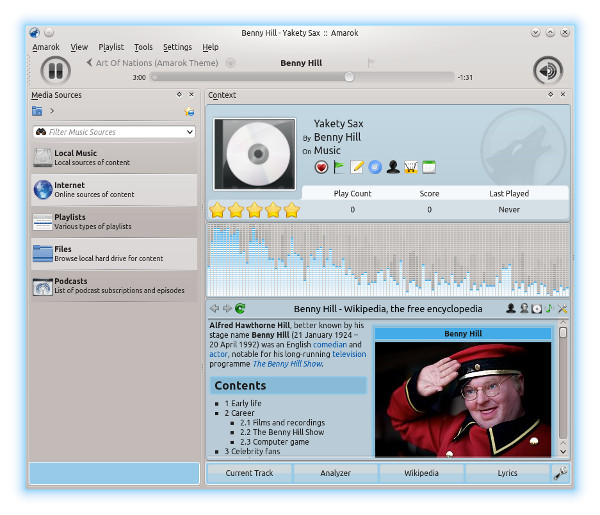Screen dimensions: 600x515
Task: Follow the comedian link
Action: [329, 344]
